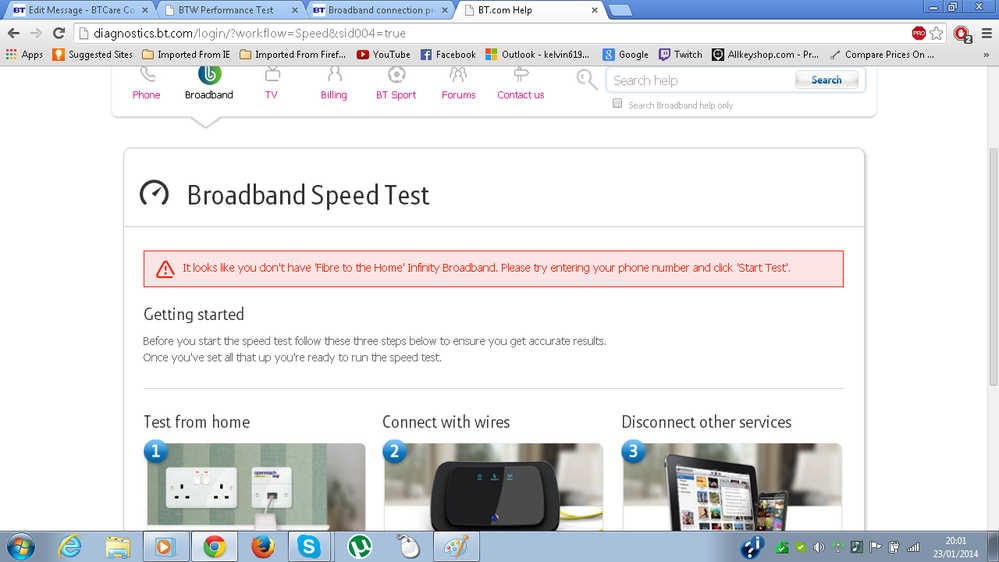Image resolution: width=999 pixels, height=562 pixels.
Task: Open the Google bookmark
Action: pyautogui.click(x=625, y=55)
